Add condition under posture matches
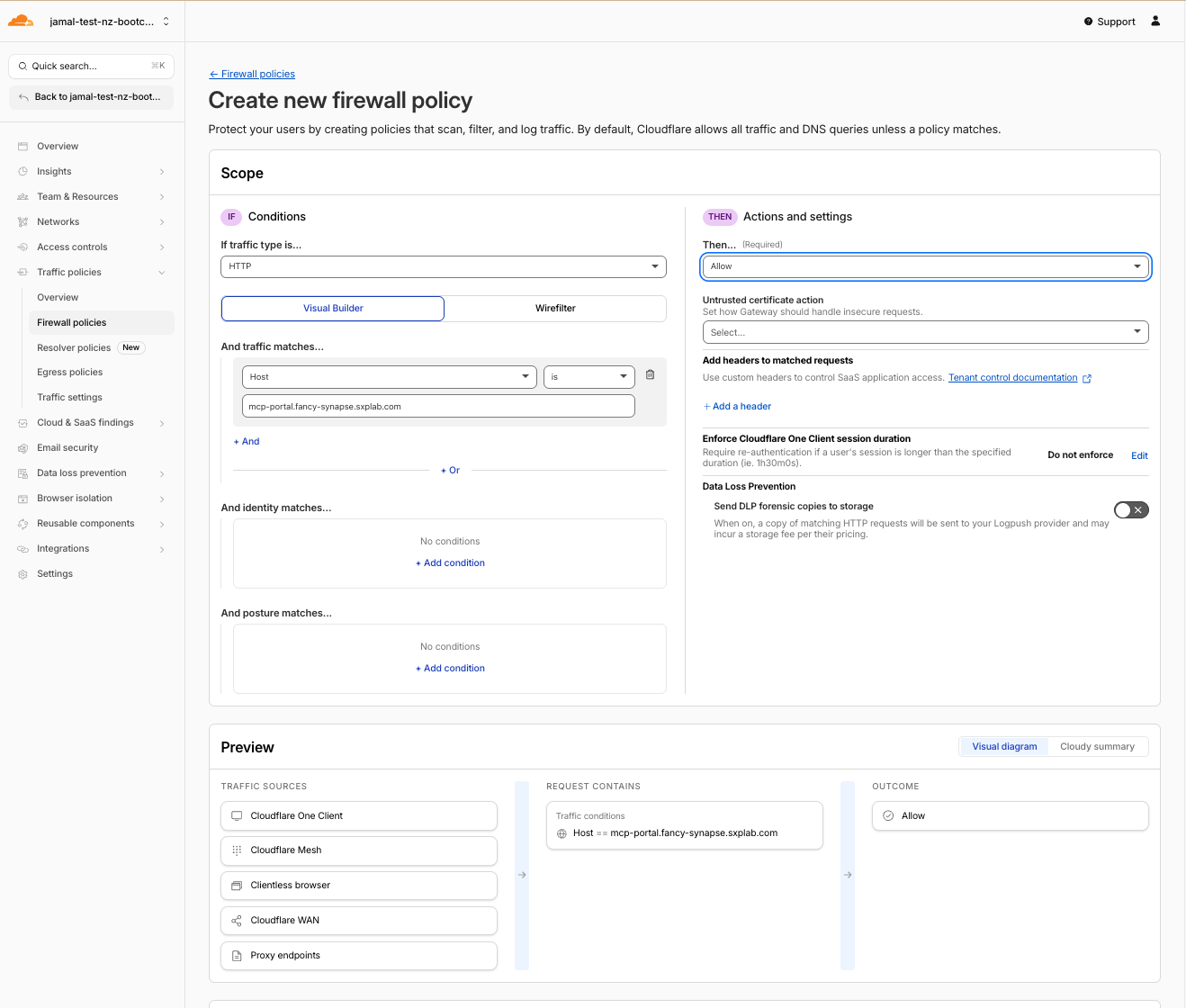The width and height of the screenshot is (1186, 1008). (450, 668)
